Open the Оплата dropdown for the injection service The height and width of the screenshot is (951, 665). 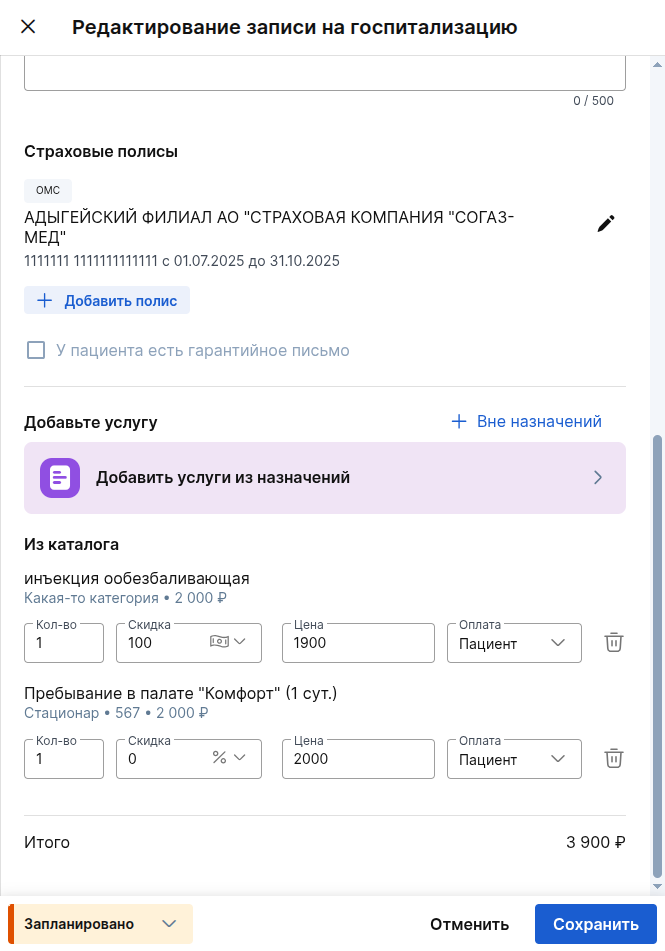click(514, 642)
